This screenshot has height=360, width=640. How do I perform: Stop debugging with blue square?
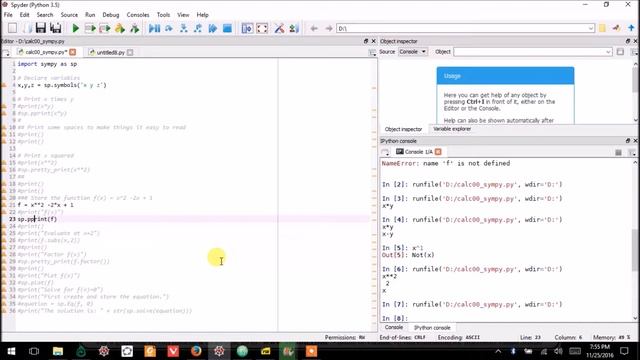tap(227, 28)
